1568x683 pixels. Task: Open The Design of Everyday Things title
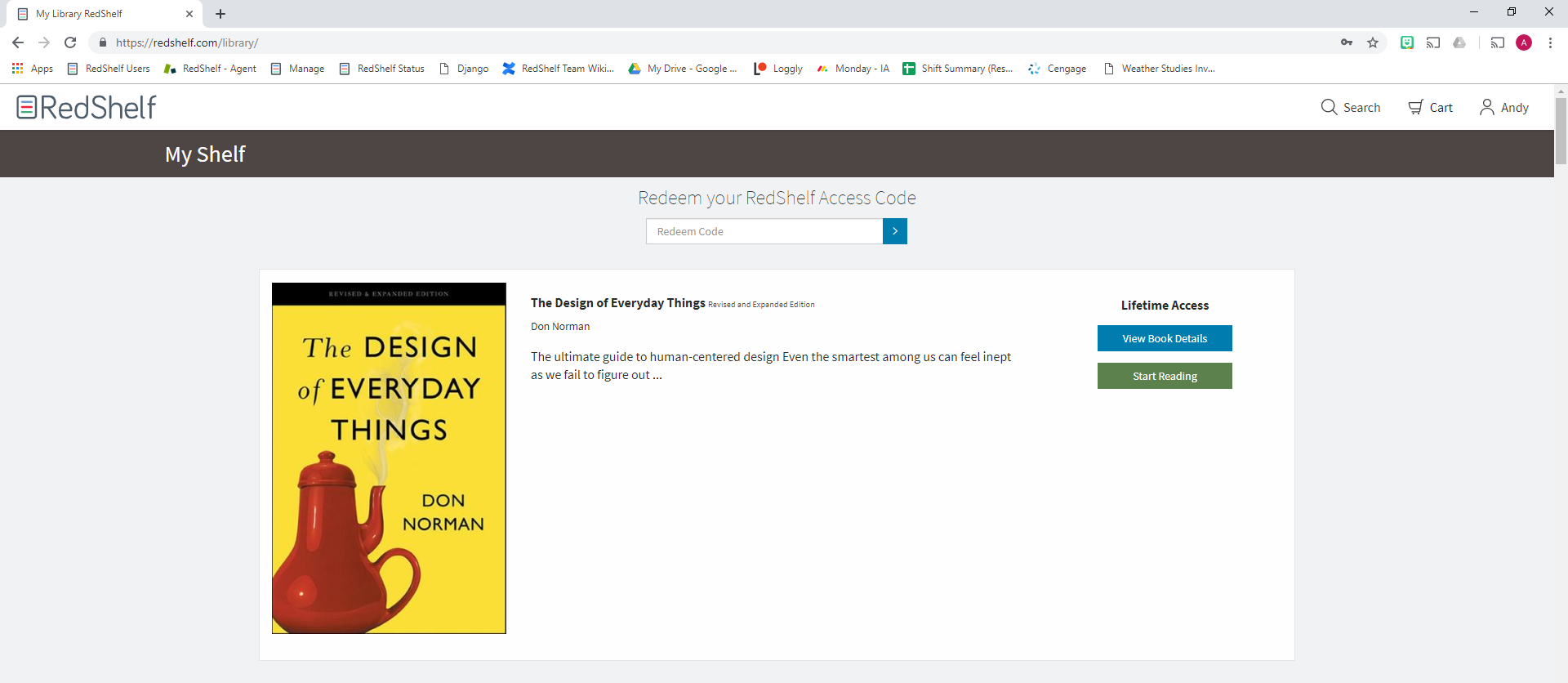(x=617, y=303)
